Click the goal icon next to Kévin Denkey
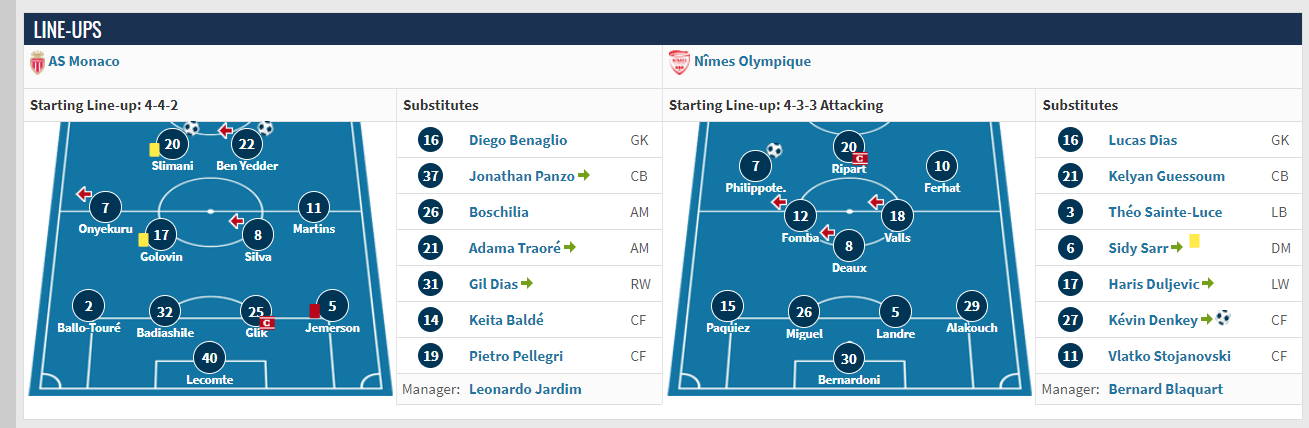Screen dimensions: 1309x428 [x=1223, y=319]
